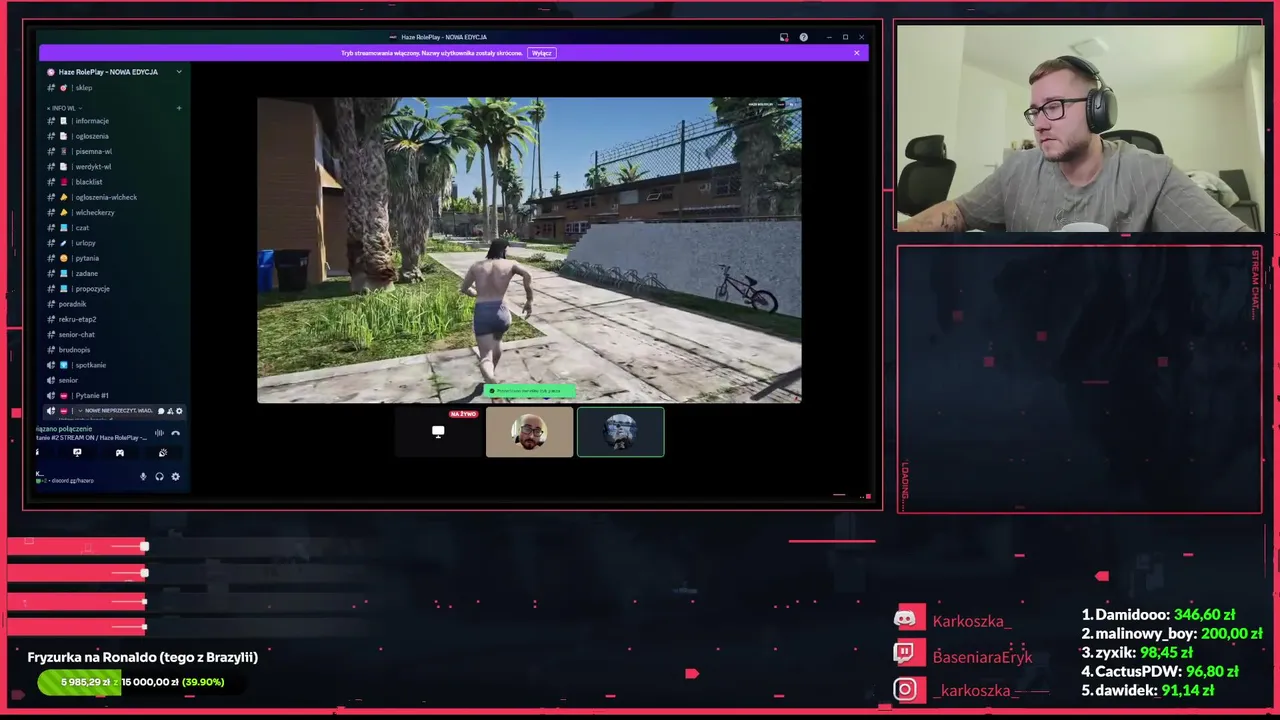The width and height of the screenshot is (1280, 720).
Task: Select screen-share participant tile with NA ŻYWO badge
Action: click(438, 432)
